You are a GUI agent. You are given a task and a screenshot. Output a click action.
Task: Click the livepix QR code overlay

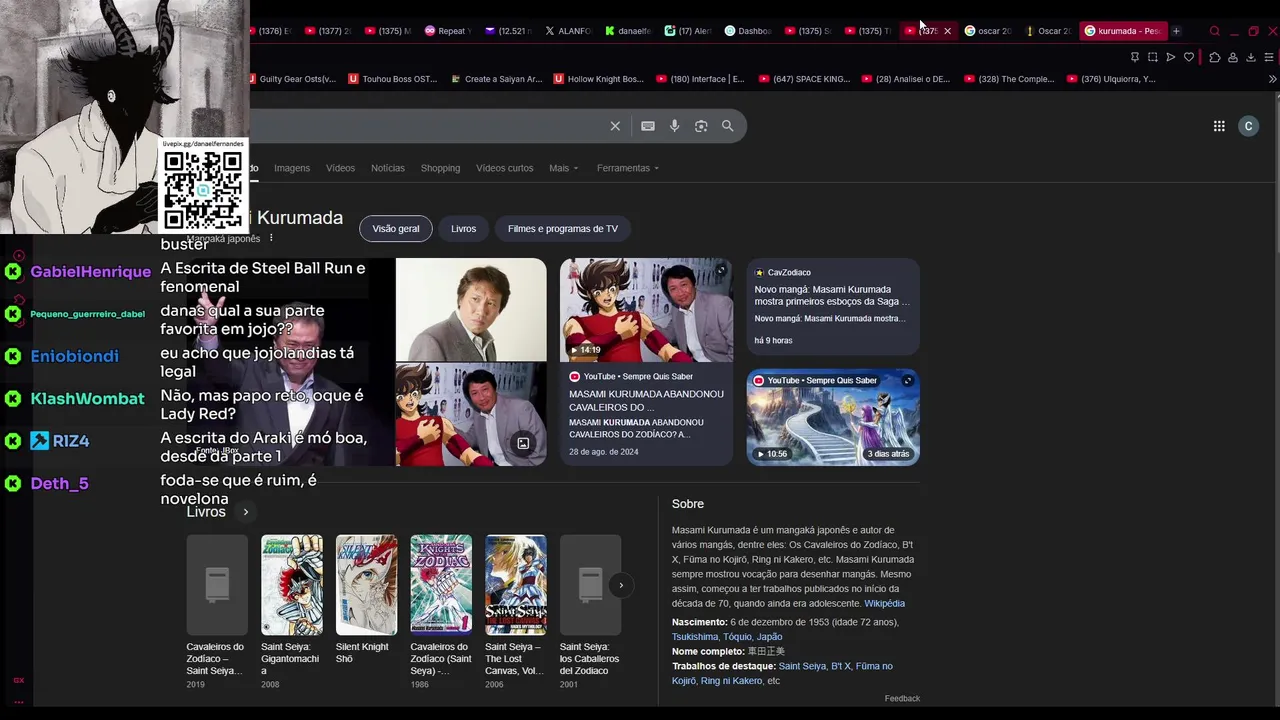[x=204, y=188]
